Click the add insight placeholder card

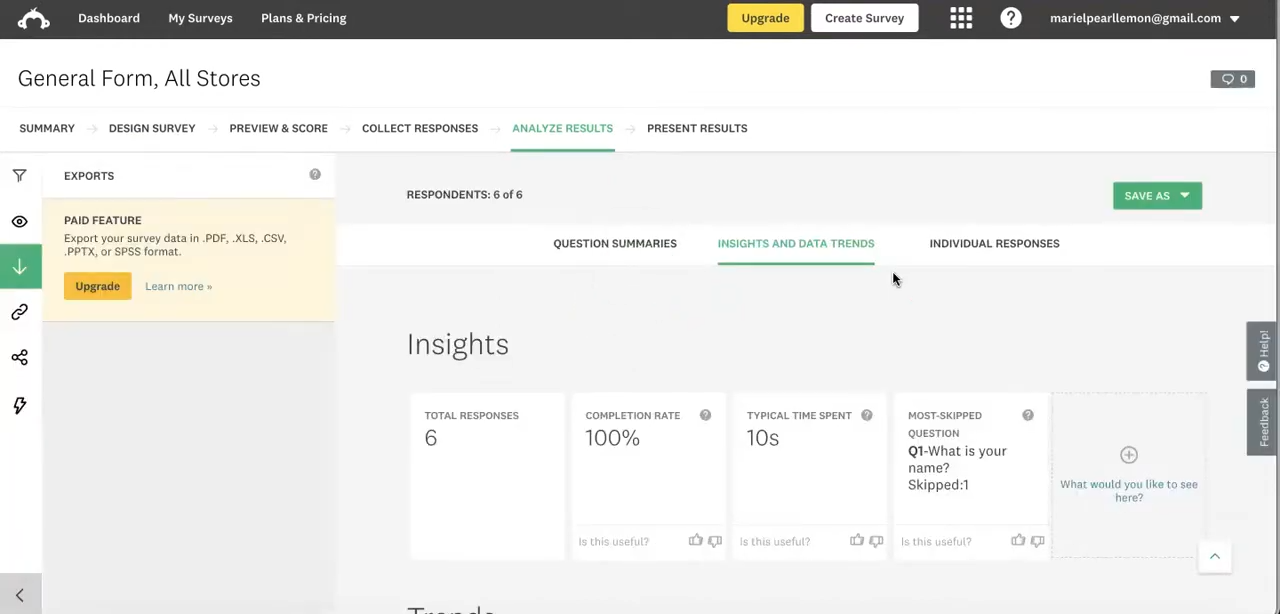tap(1128, 474)
